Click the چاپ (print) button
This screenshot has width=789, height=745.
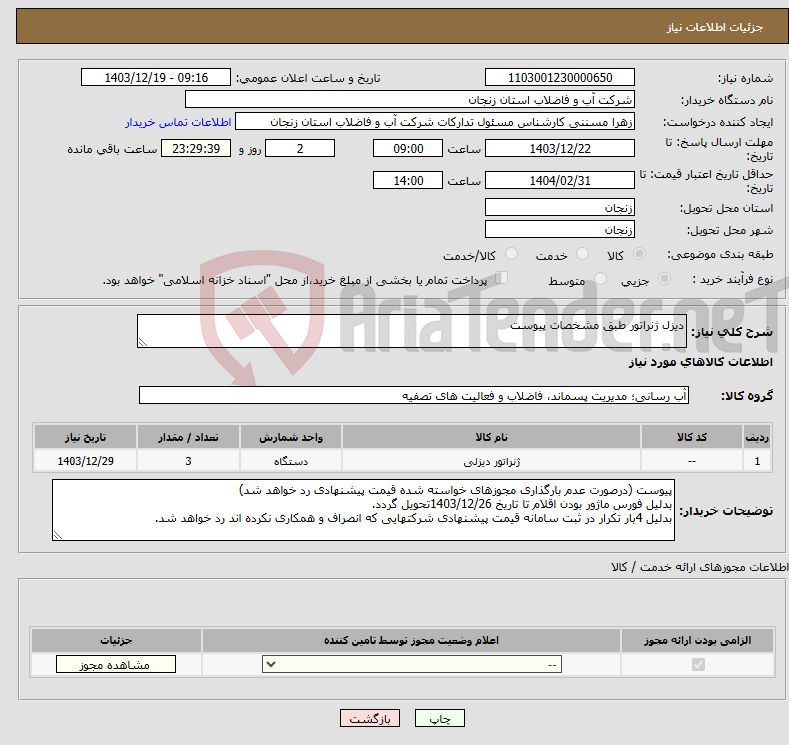point(439,718)
